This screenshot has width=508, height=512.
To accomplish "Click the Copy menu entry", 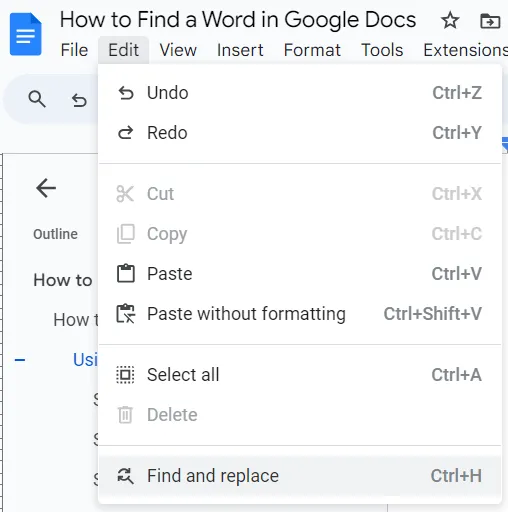I will [300, 234].
